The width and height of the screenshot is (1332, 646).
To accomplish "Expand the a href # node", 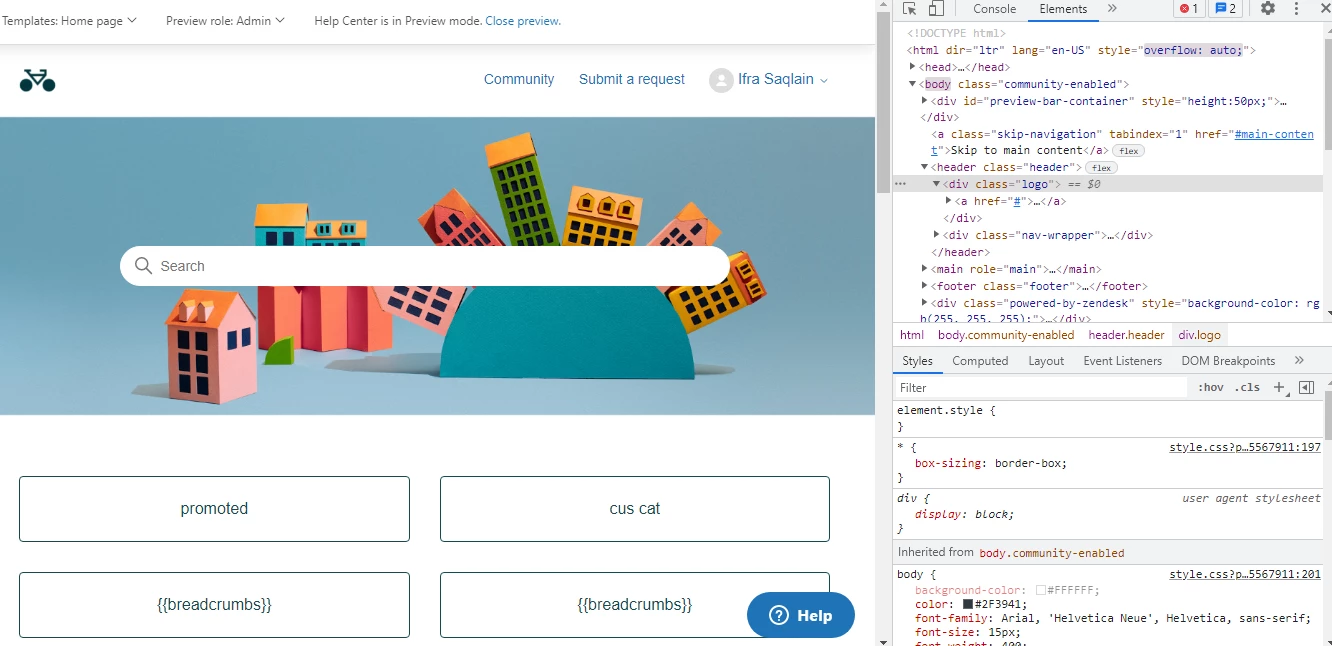I will (x=949, y=201).
